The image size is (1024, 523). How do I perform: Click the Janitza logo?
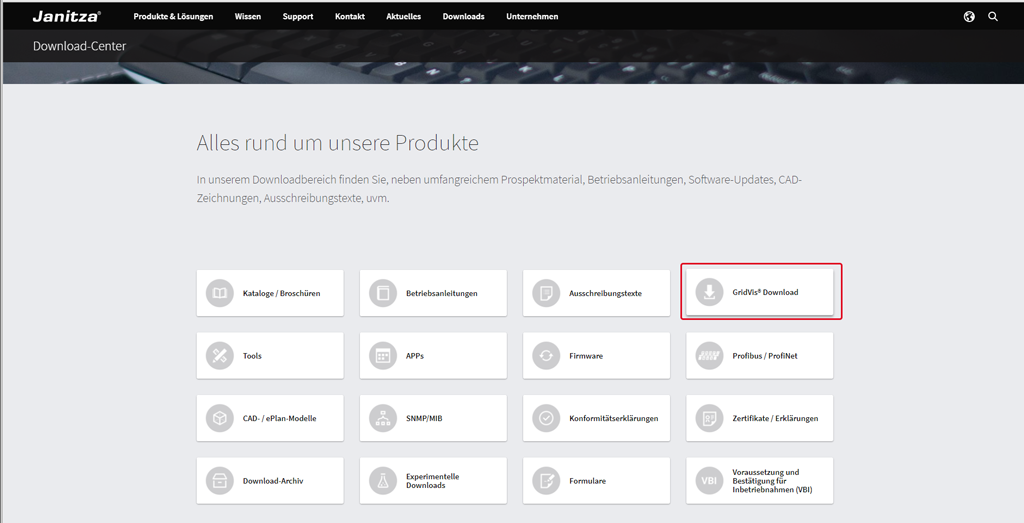click(x=67, y=16)
